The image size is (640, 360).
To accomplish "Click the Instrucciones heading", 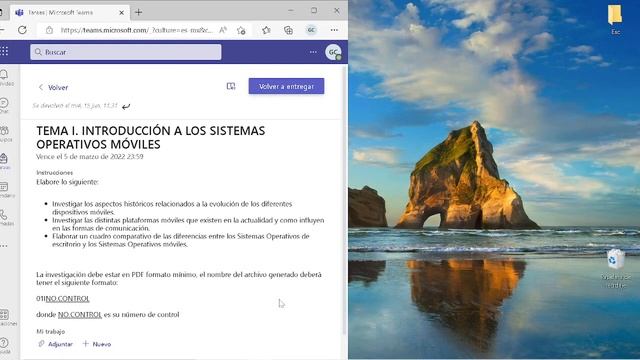I will pyautogui.click(x=54, y=173).
